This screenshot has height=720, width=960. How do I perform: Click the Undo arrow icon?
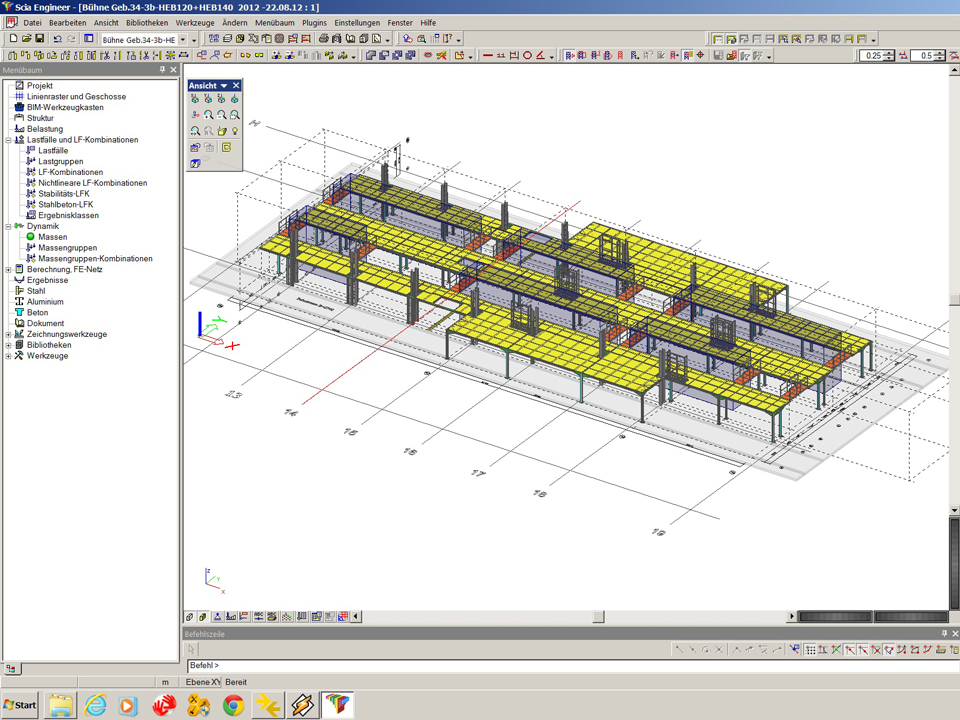57,39
